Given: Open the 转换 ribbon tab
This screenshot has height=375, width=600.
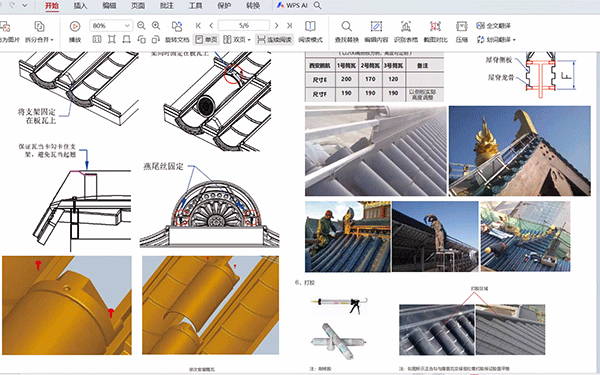Looking at the screenshot, I should pos(253,6).
